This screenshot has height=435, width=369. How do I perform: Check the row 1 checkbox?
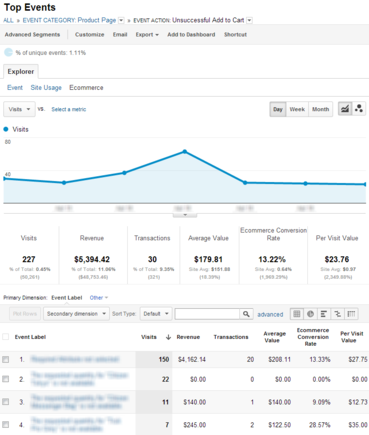(6, 359)
